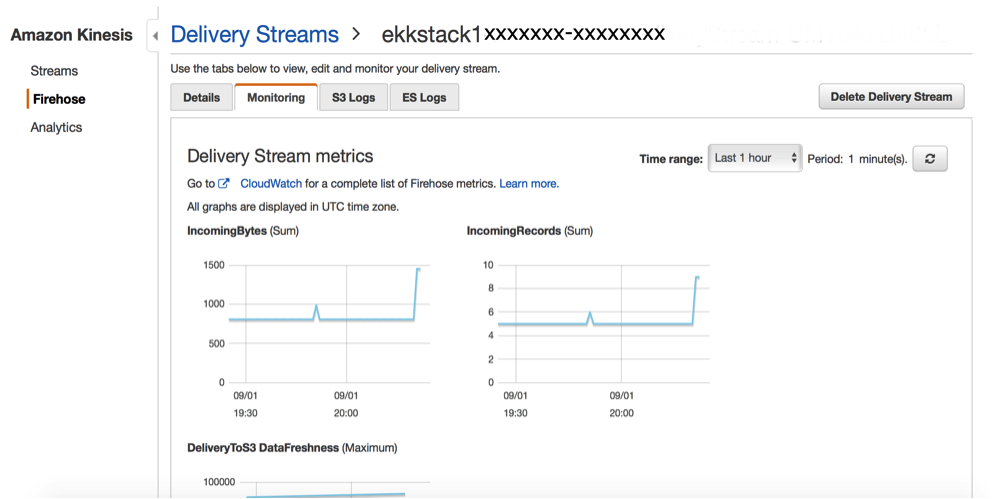Navigate to Streams in sidebar
Image resolution: width=994 pixels, height=499 pixels.
click(x=54, y=70)
